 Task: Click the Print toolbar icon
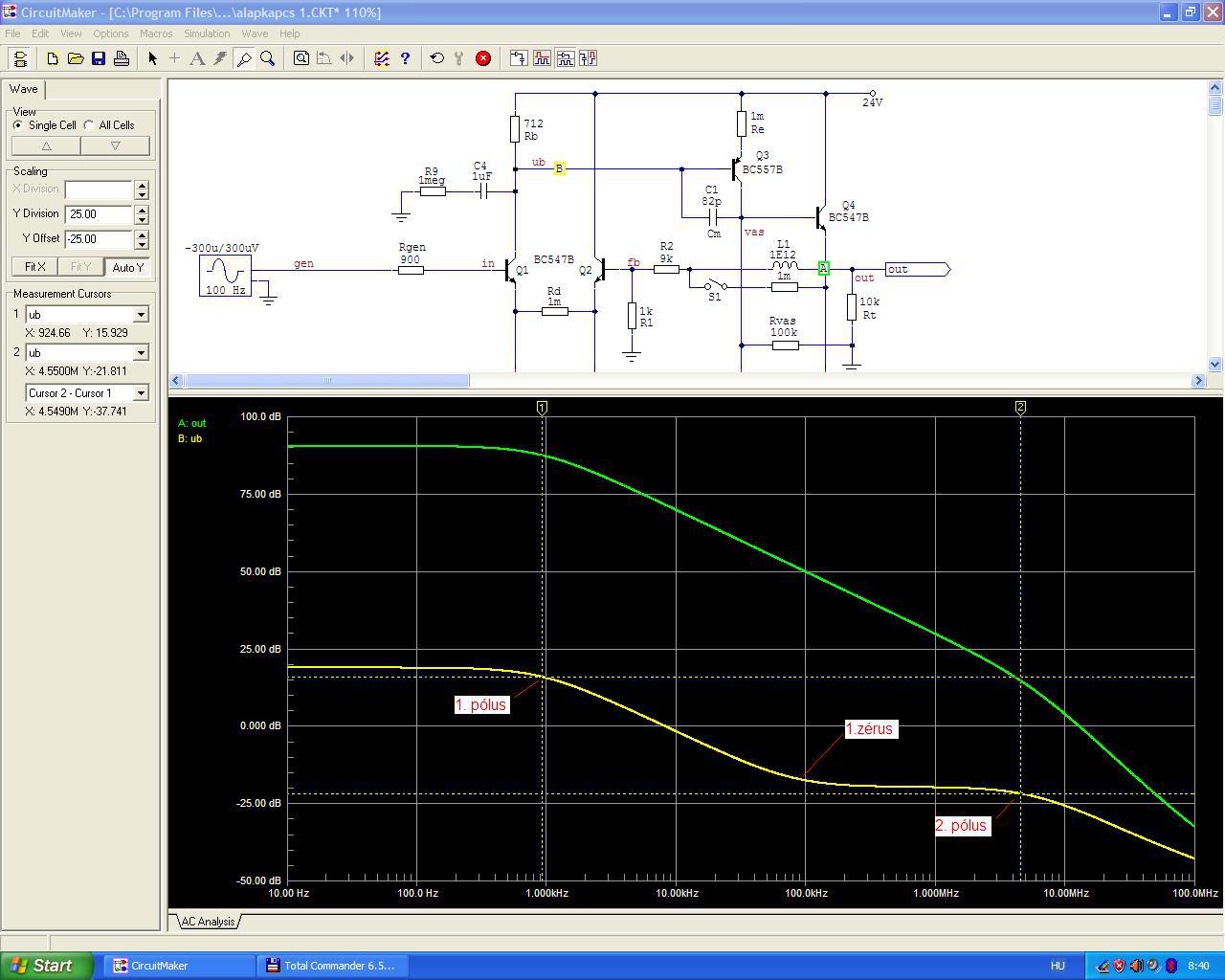coord(122,58)
